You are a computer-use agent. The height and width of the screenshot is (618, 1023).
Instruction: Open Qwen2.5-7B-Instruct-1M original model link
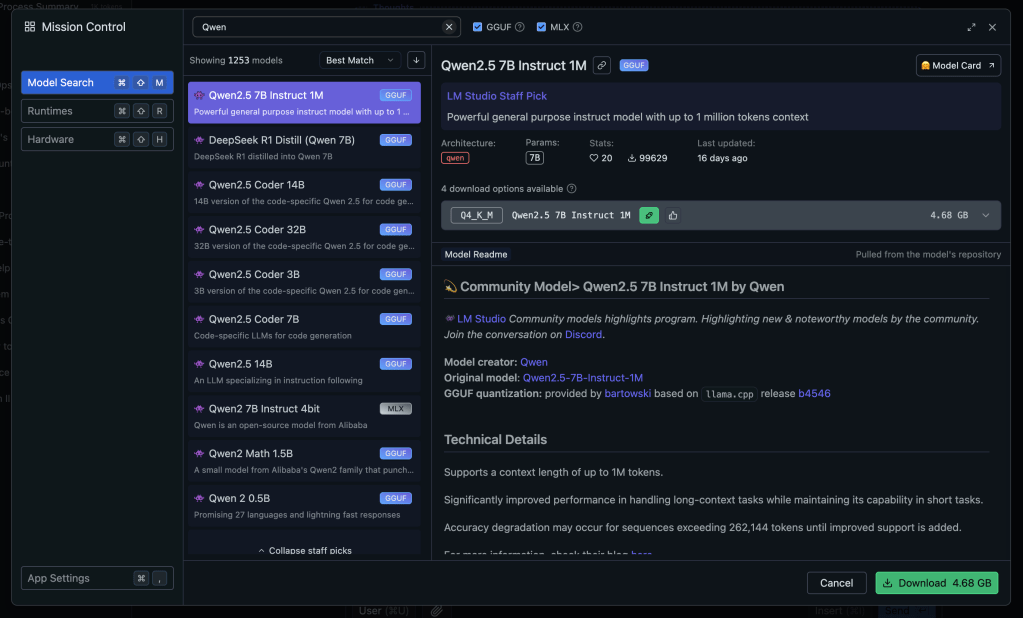point(583,378)
